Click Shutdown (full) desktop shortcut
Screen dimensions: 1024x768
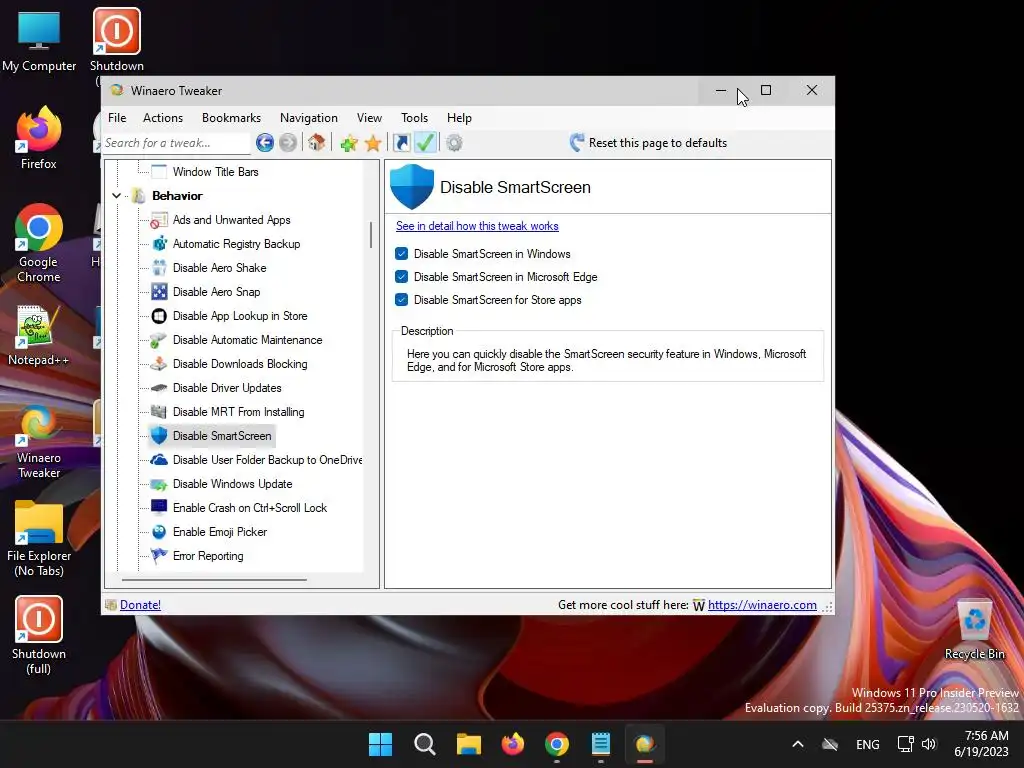coord(39,635)
